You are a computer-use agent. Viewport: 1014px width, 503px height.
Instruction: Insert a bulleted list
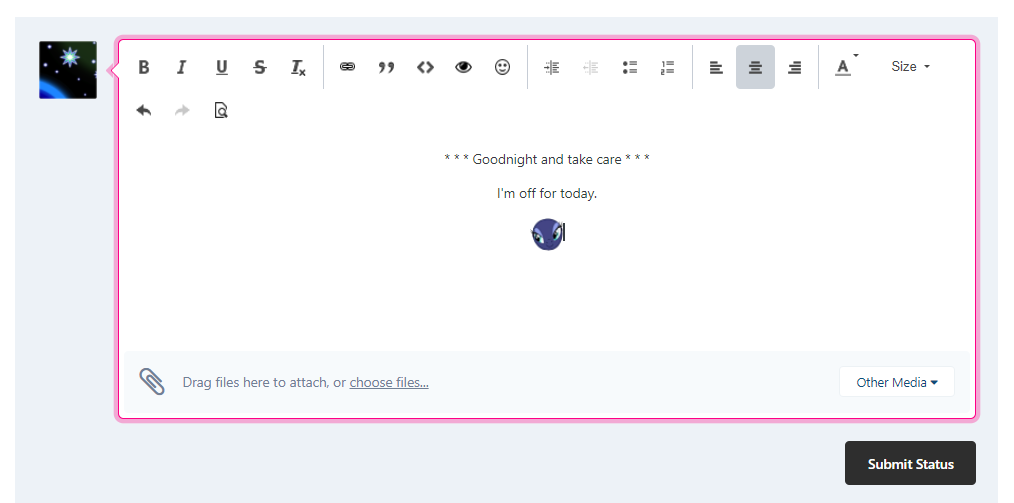(630, 67)
